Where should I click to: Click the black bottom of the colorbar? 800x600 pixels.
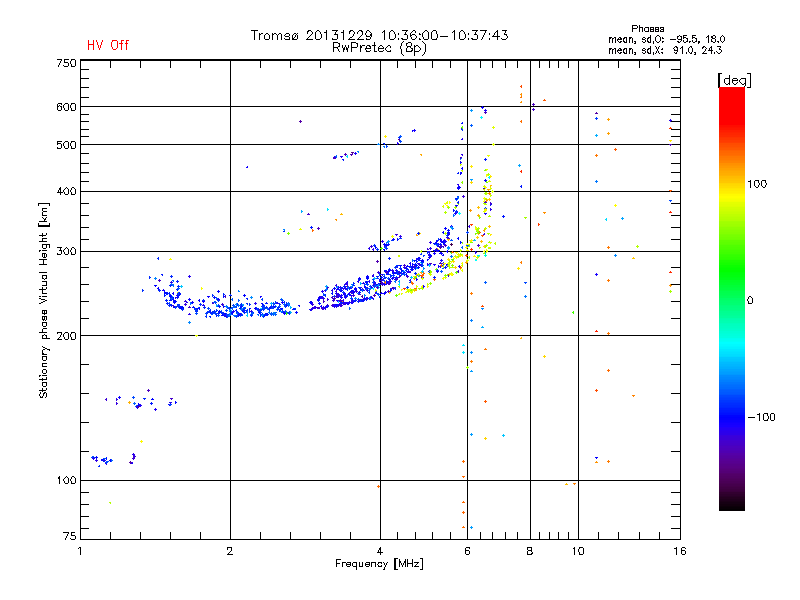pyautogui.click(x=732, y=503)
